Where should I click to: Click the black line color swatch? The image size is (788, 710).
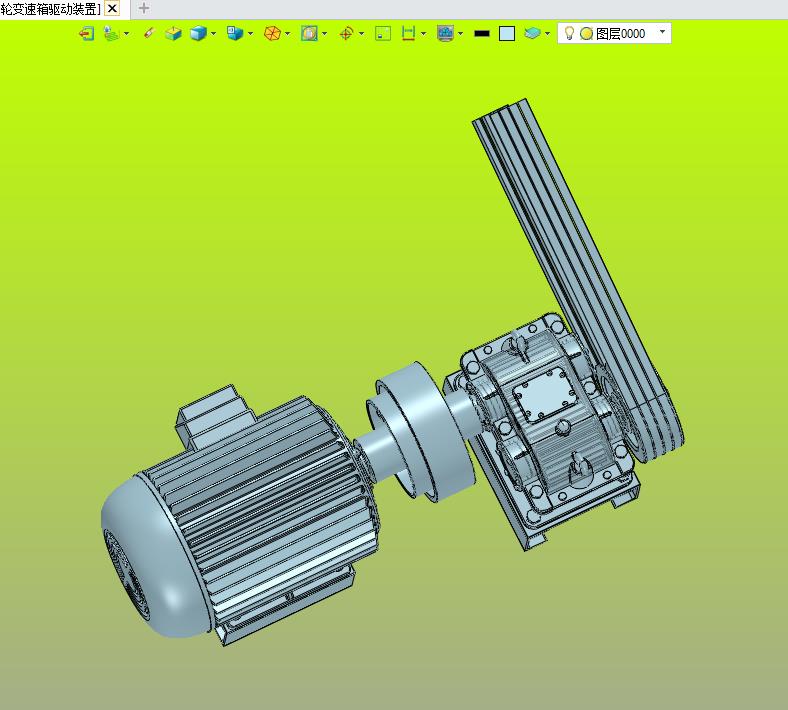pyautogui.click(x=482, y=34)
